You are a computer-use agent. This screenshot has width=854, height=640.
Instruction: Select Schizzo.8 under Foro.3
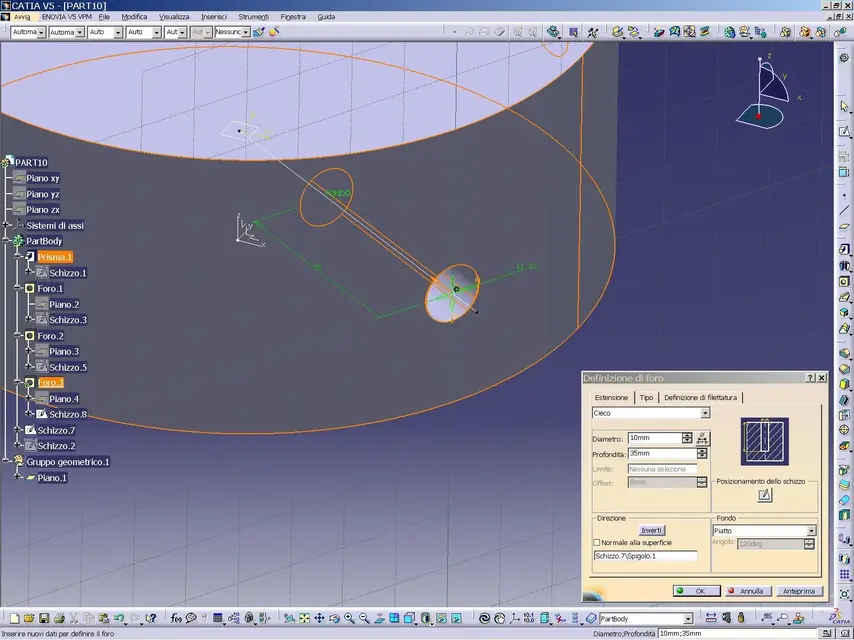pyautogui.click(x=68, y=414)
